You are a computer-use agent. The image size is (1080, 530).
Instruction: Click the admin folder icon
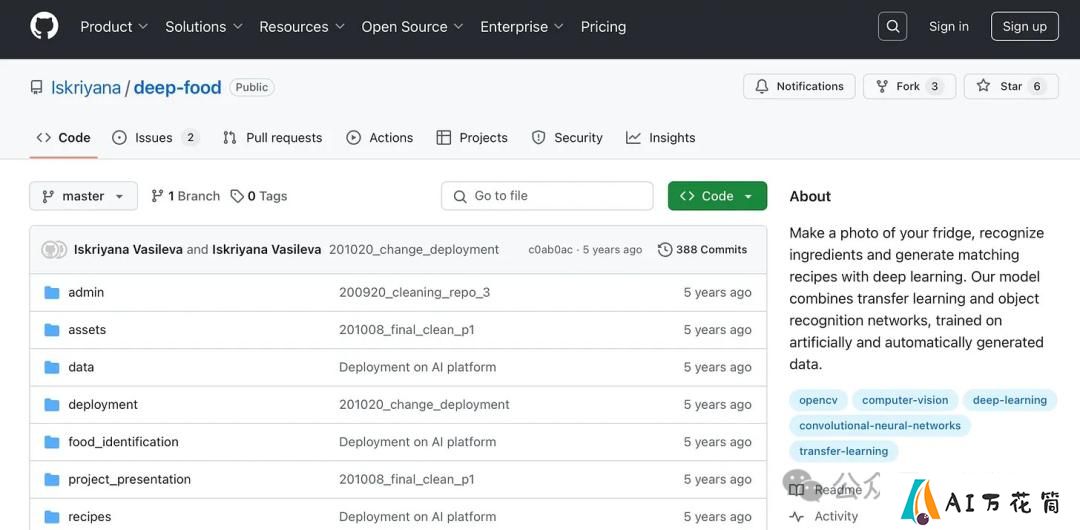(52, 292)
